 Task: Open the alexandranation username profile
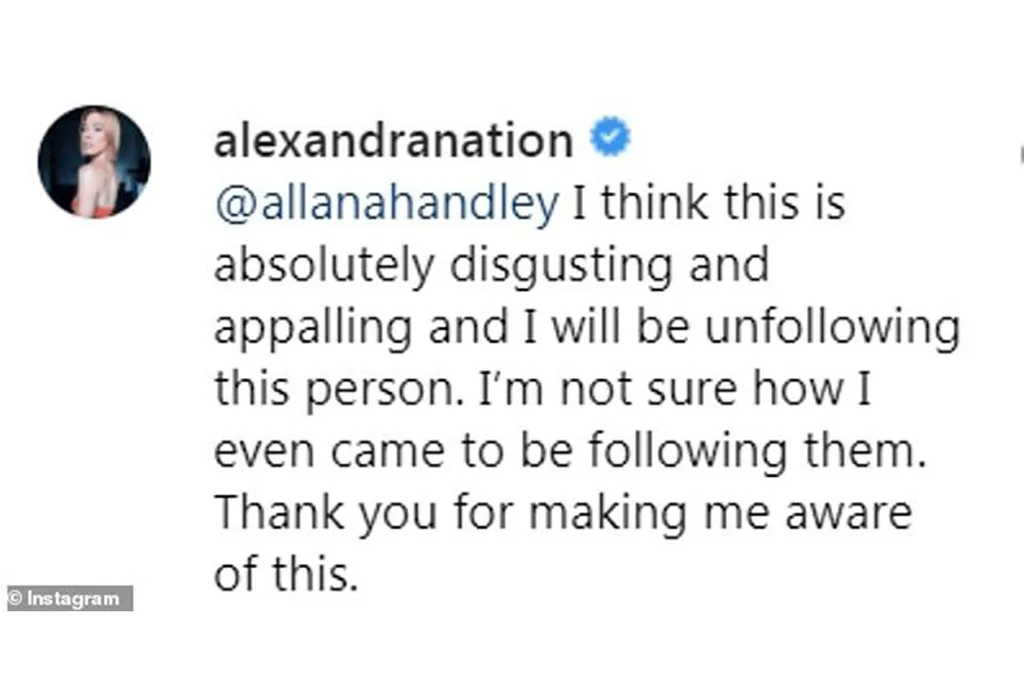coord(393,141)
